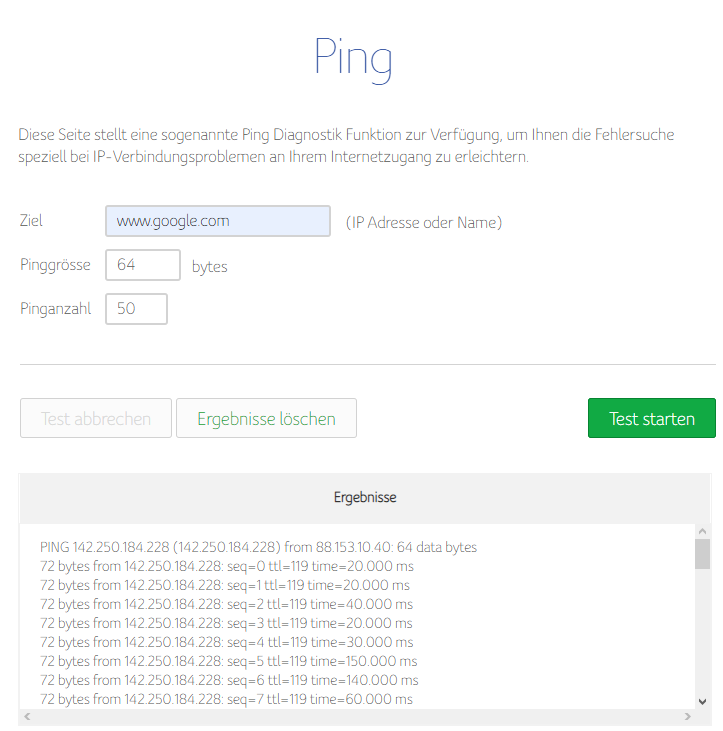Click the Test abbrechen button
723x731 pixels.
point(96,419)
